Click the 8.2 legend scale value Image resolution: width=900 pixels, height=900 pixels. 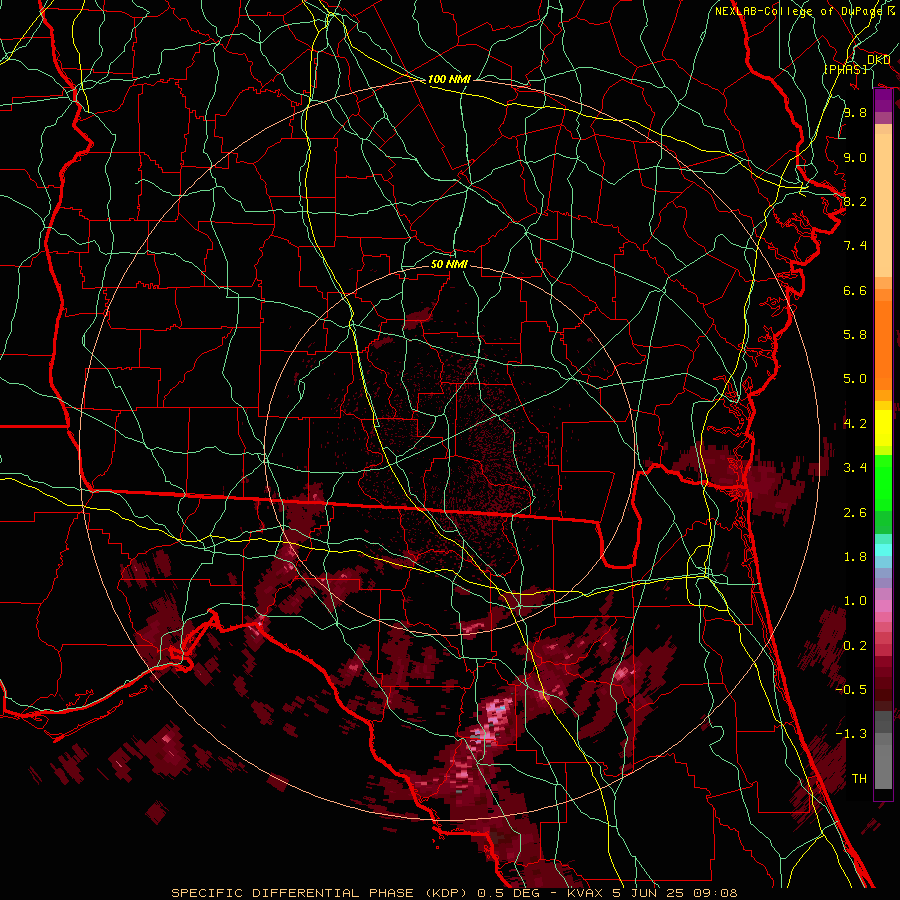click(855, 201)
